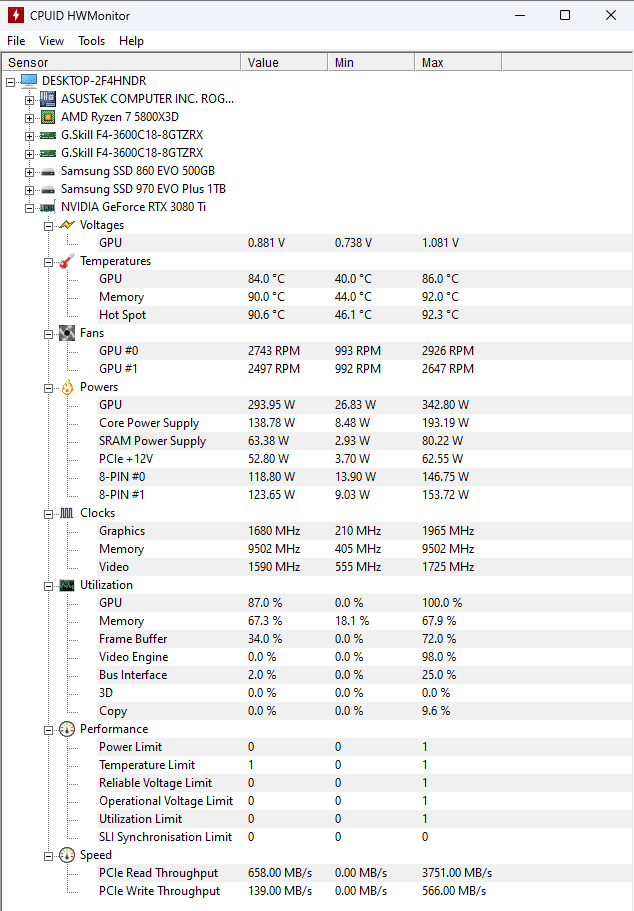This screenshot has width=634, height=911.
Task: Collapse the Performance group
Action: pyautogui.click(x=48, y=730)
